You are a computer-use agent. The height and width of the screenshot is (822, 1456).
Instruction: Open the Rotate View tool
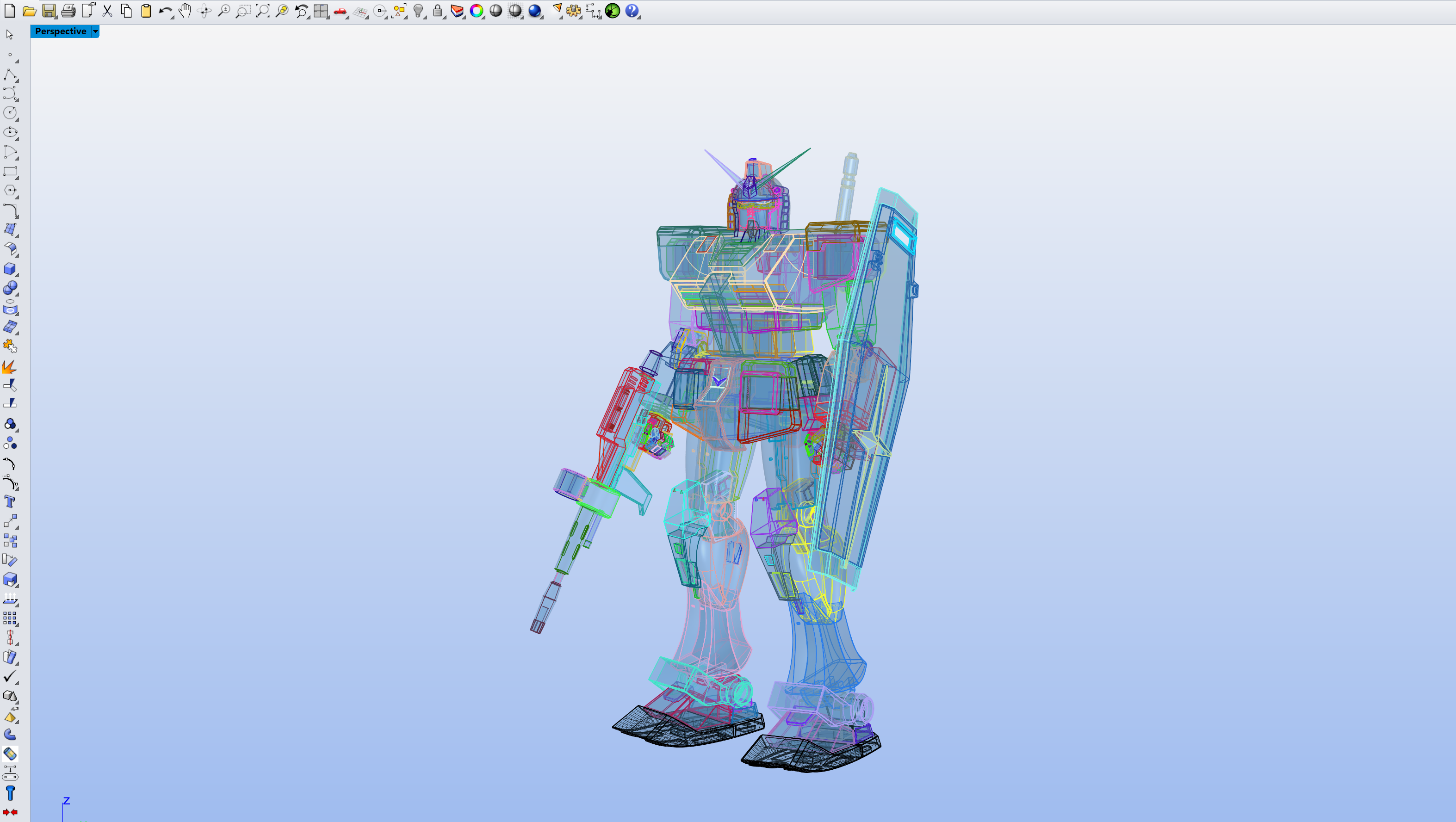[204, 11]
